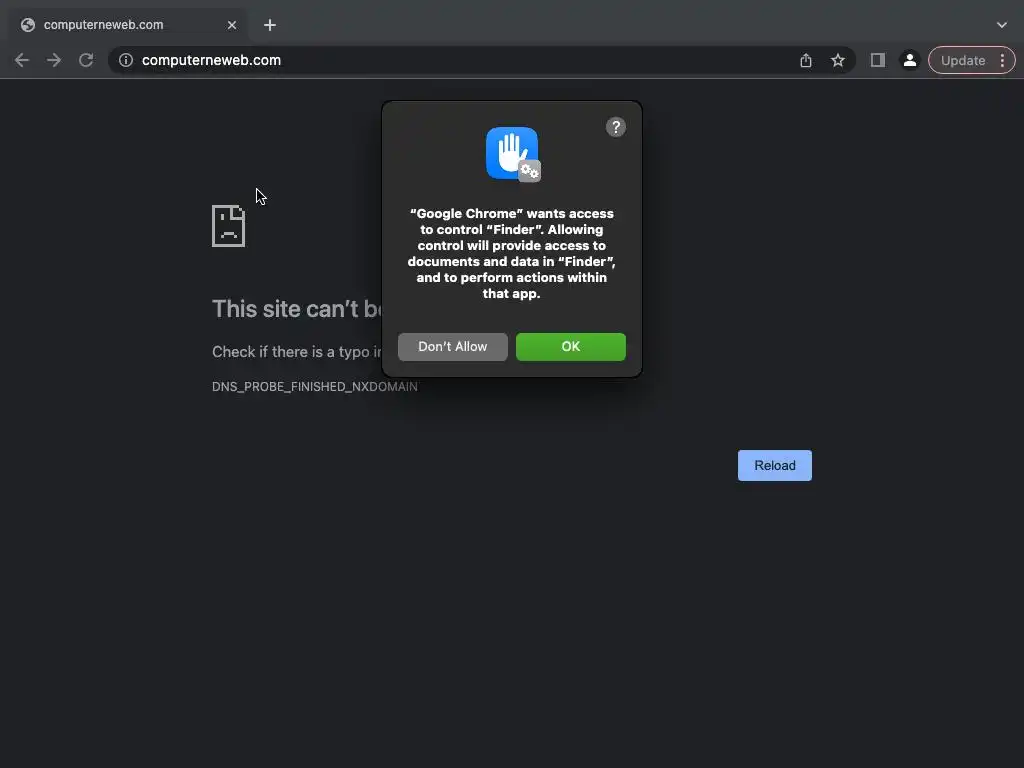1024x768 pixels.
Task: Confirm with the green OK button
Action: coord(571,347)
